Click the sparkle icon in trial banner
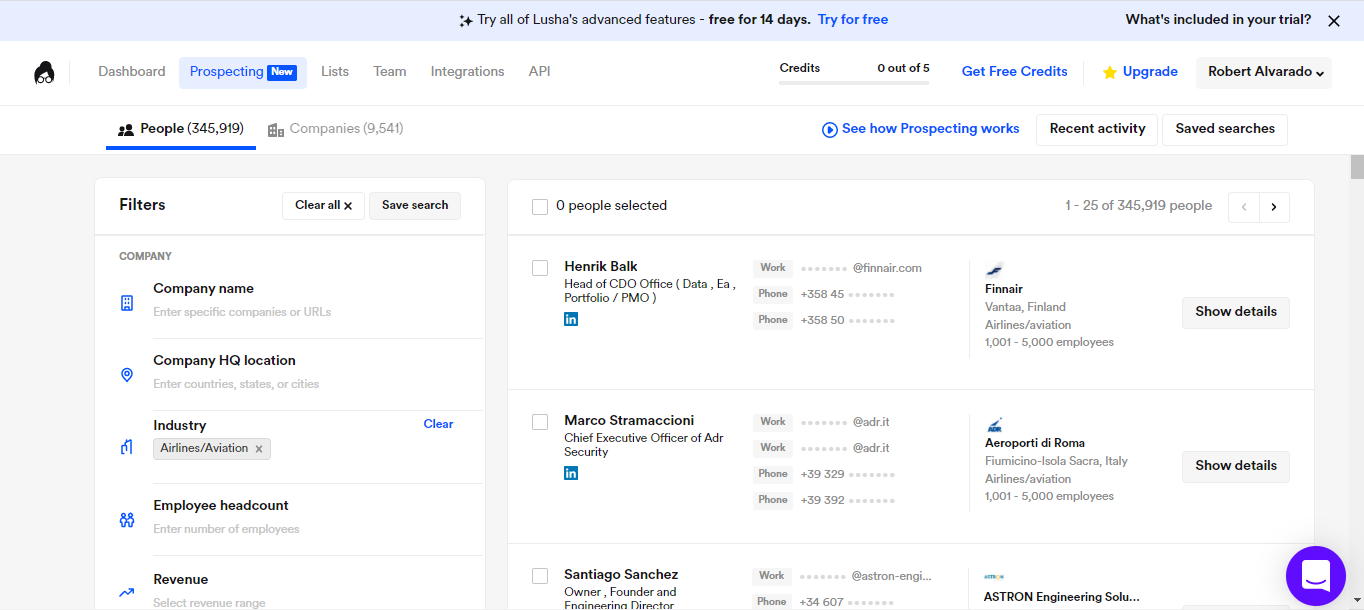The height and width of the screenshot is (610, 1364). click(x=465, y=20)
